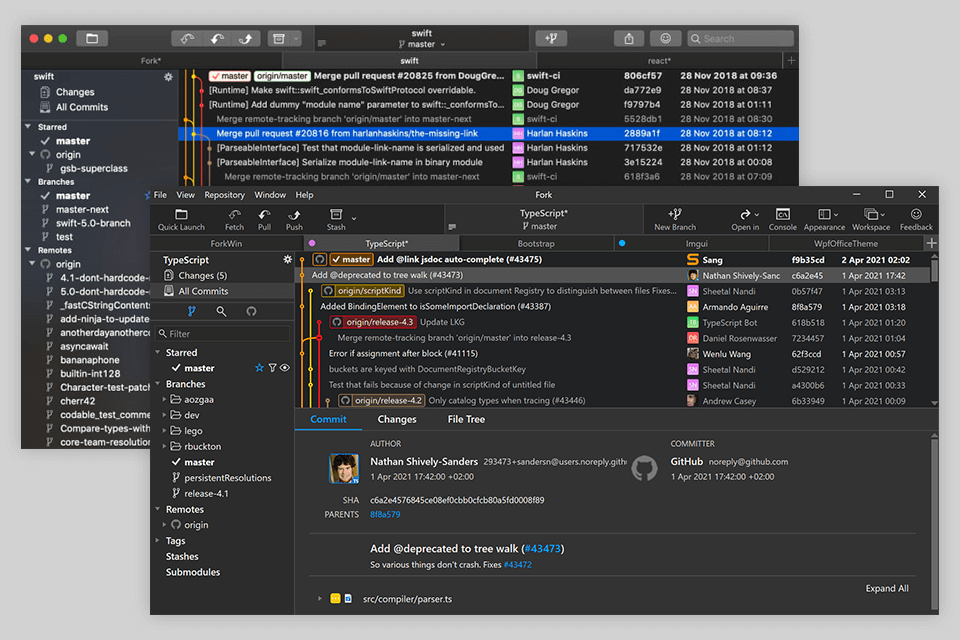Image resolution: width=960 pixels, height=640 pixels.
Task: Select Changes (5) in TypeScript sidebar
Action: tap(203, 276)
